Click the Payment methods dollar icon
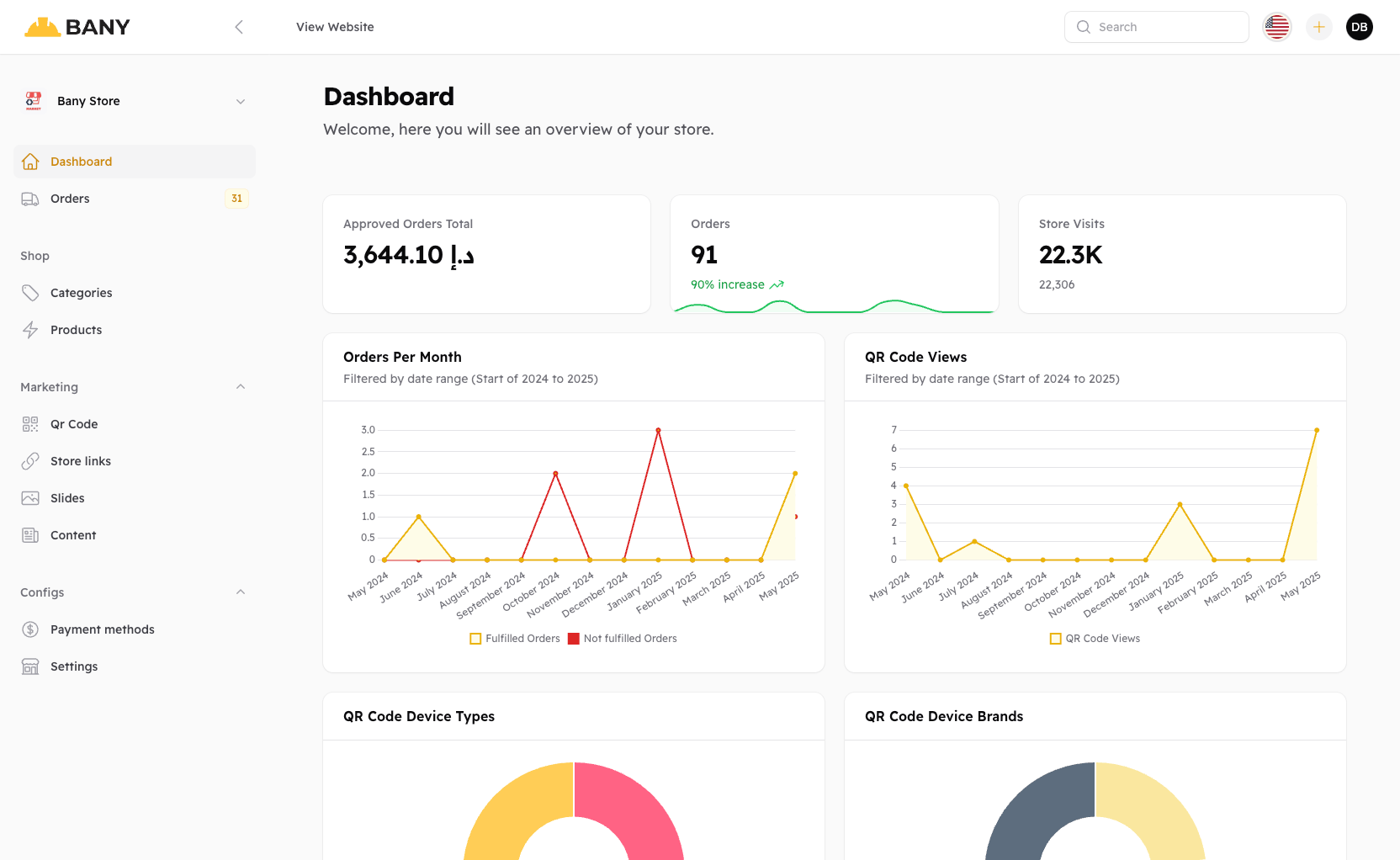Image resolution: width=1400 pixels, height=860 pixels. click(x=30, y=629)
